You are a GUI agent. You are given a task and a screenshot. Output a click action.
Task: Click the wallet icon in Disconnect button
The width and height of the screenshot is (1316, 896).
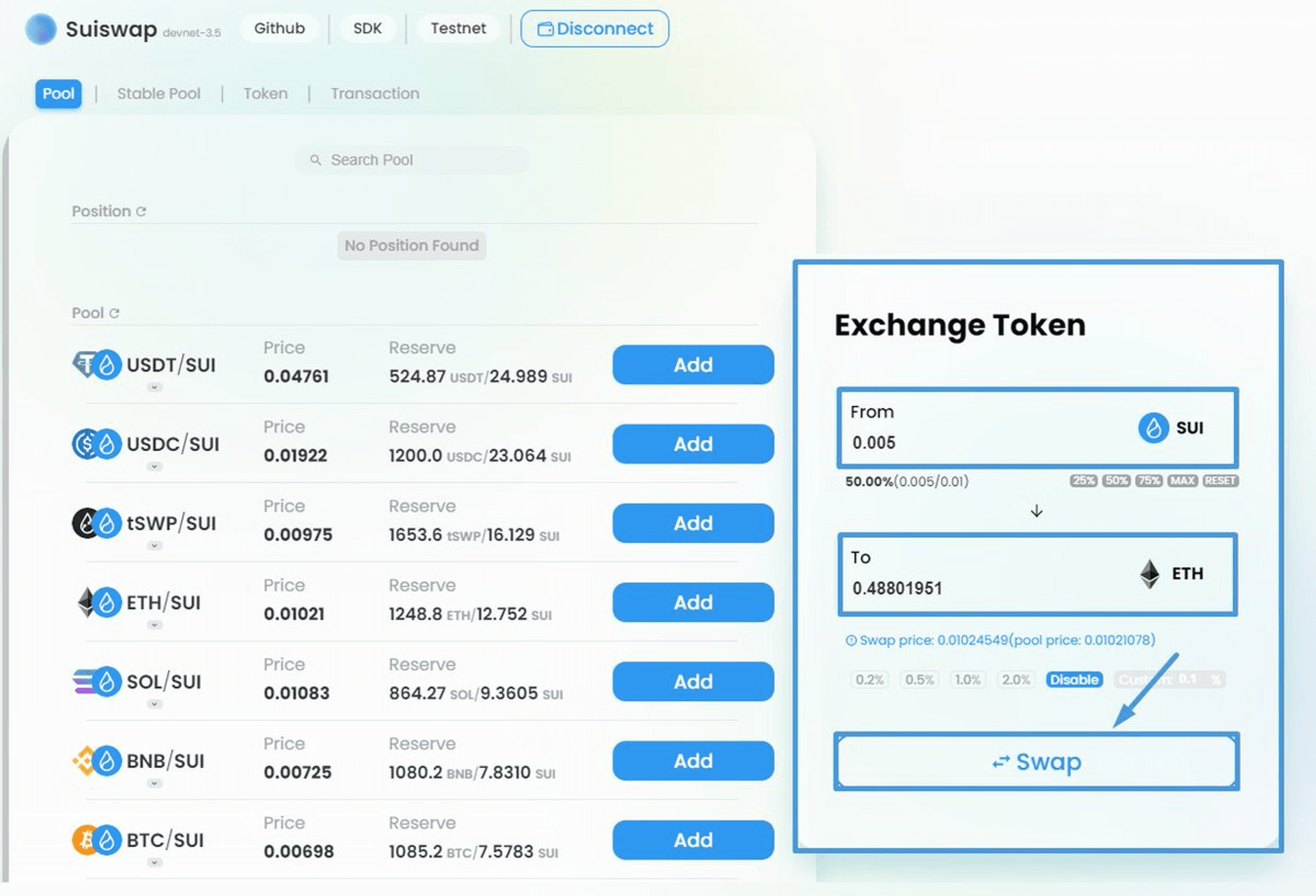coord(545,29)
